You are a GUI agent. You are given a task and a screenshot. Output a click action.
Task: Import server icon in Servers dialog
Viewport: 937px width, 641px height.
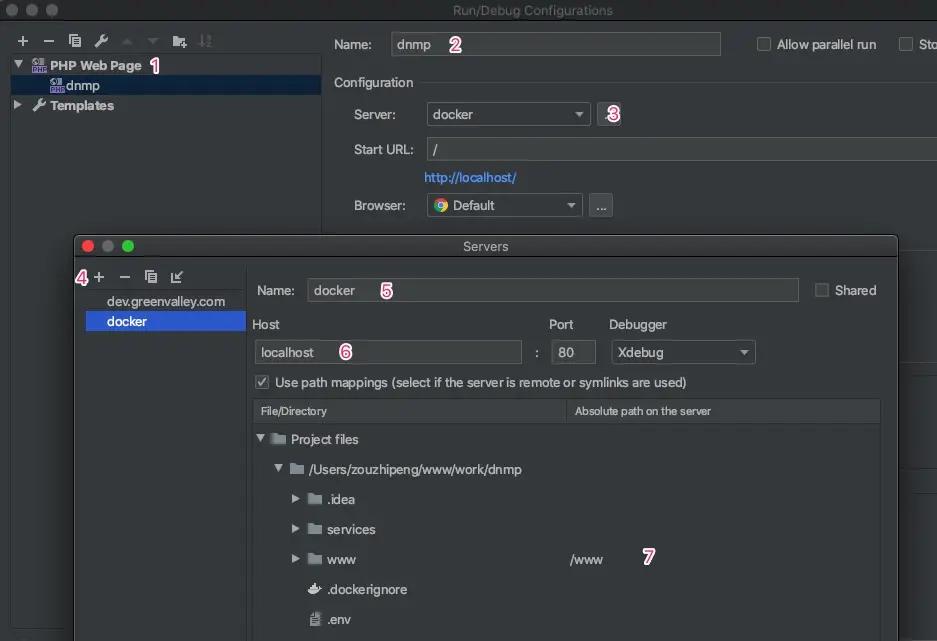point(176,277)
